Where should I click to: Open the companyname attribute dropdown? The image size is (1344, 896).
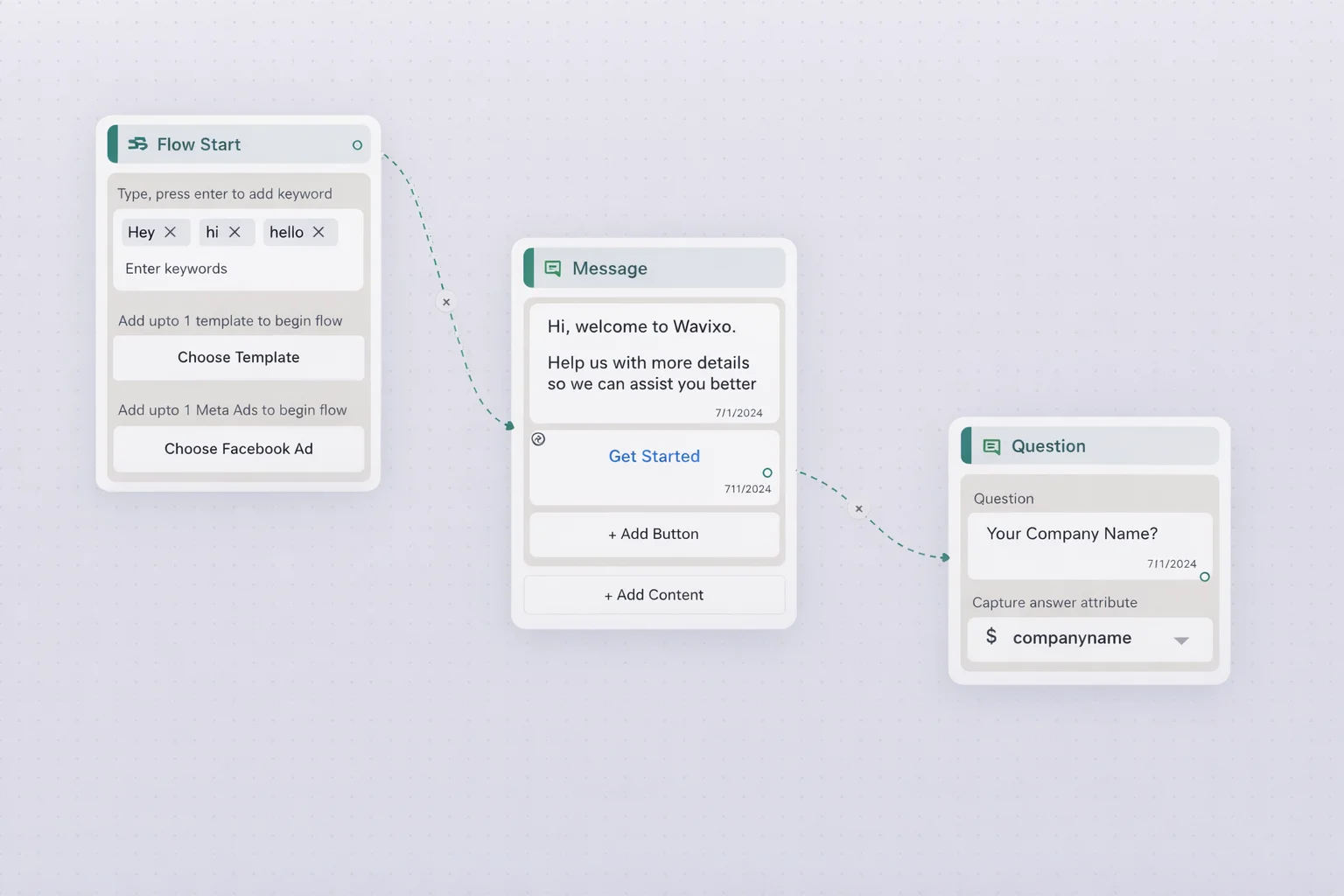tap(1180, 640)
